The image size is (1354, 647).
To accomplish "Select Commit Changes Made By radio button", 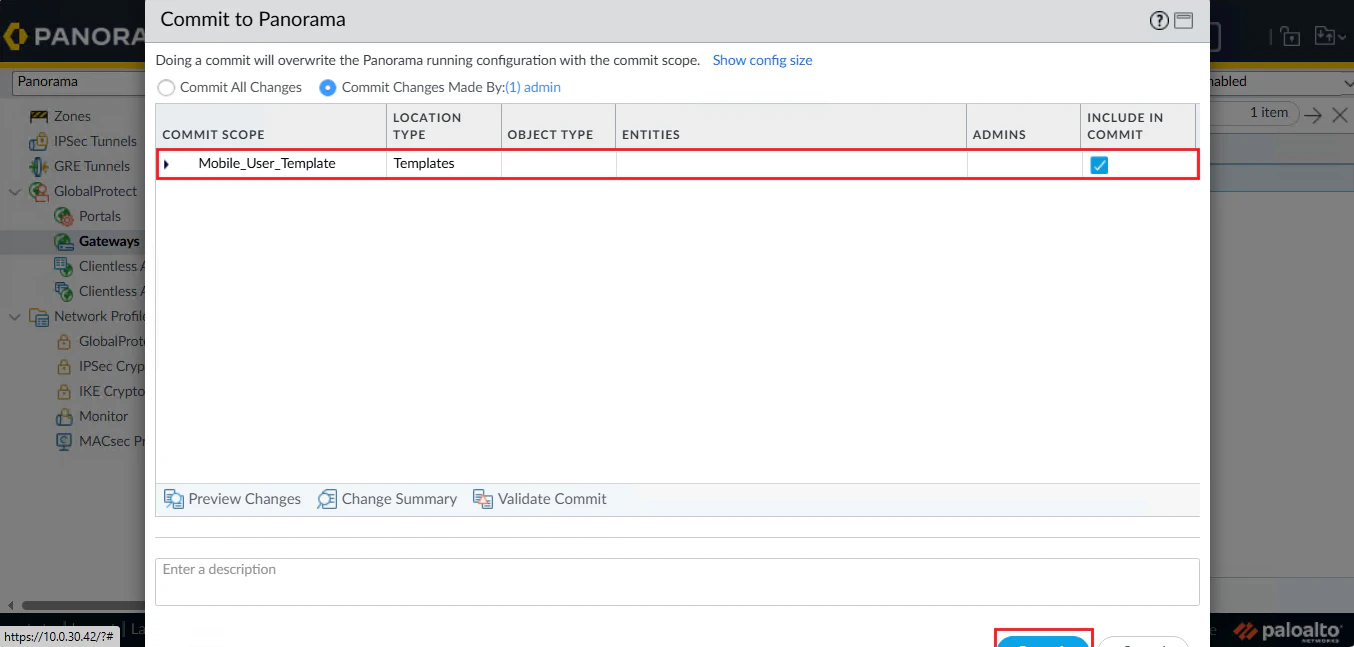I will tap(327, 88).
